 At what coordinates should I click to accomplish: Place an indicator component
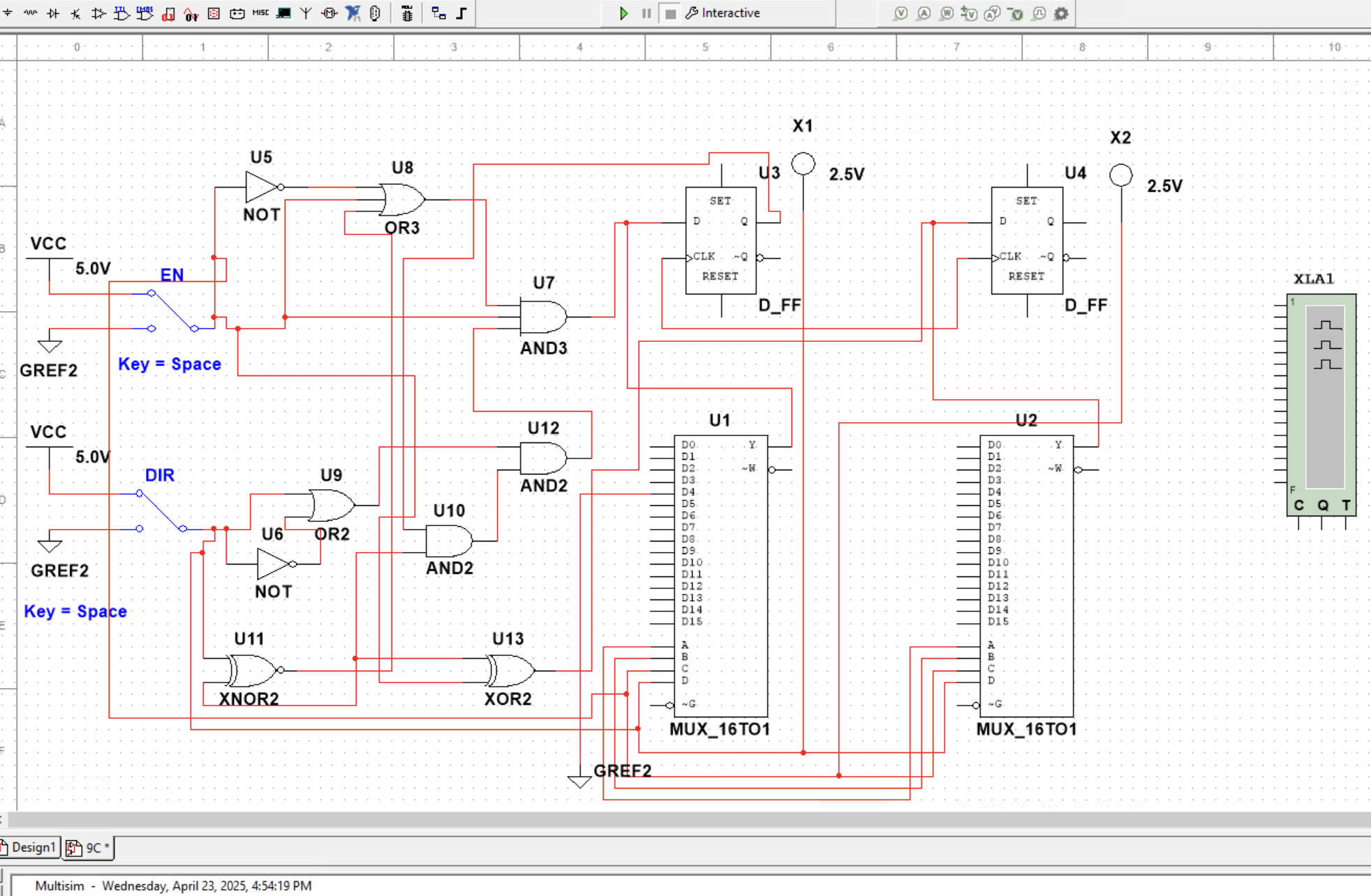click(214, 13)
